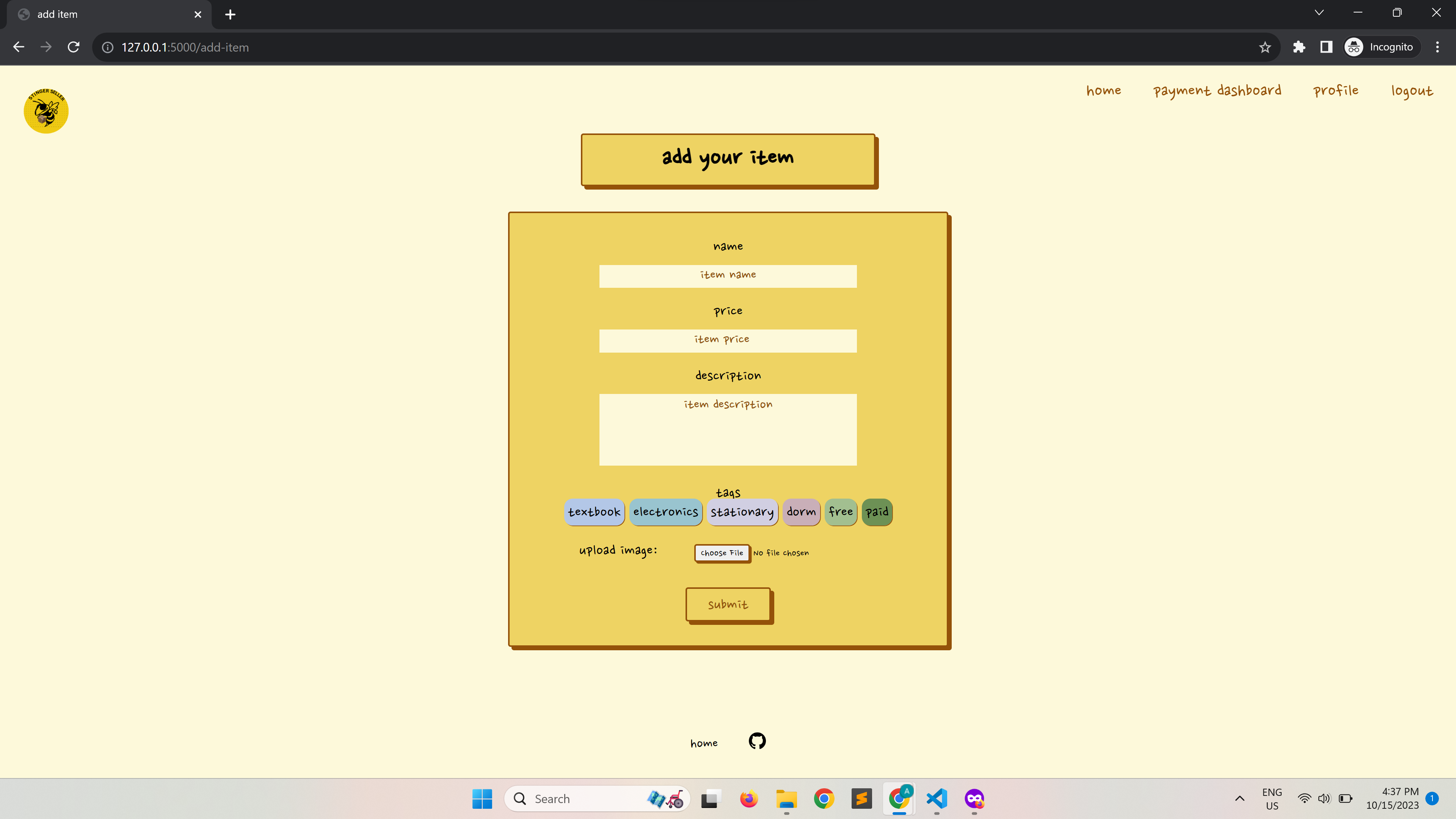Open the Chrome three-dot menu

coord(1437,47)
